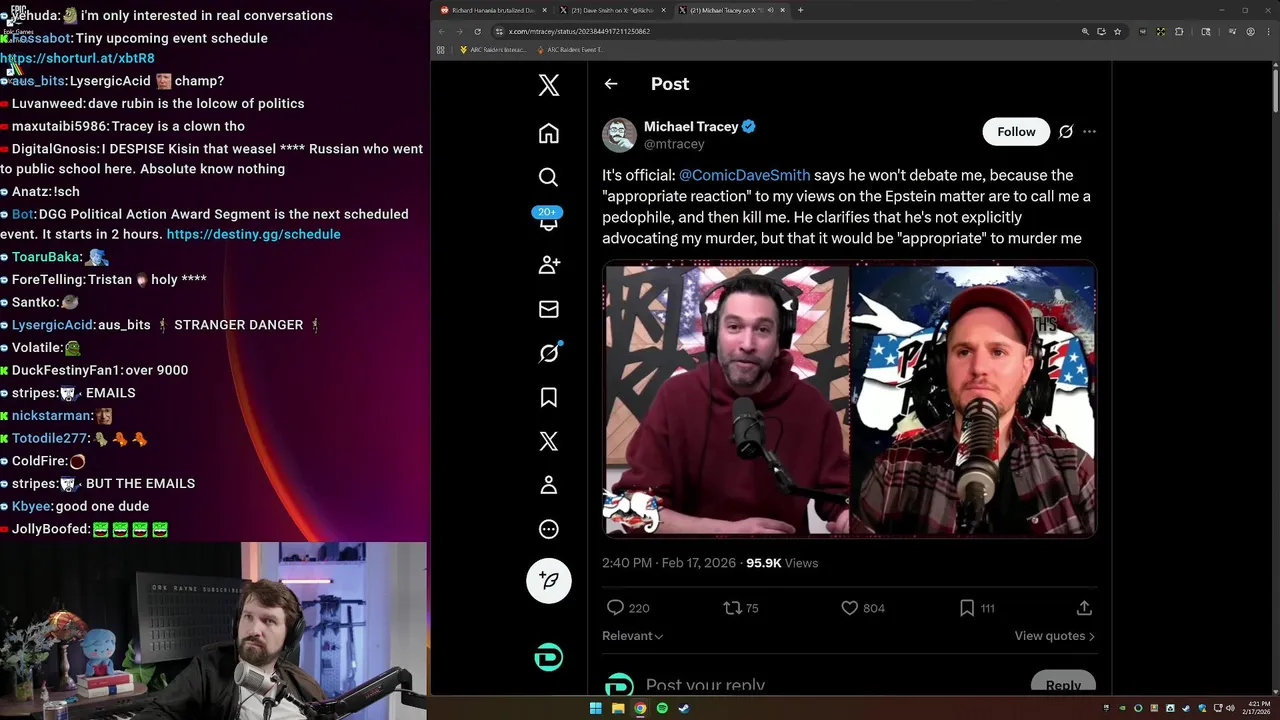Open Premium X icon in sidebar

click(x=549, y=441)
